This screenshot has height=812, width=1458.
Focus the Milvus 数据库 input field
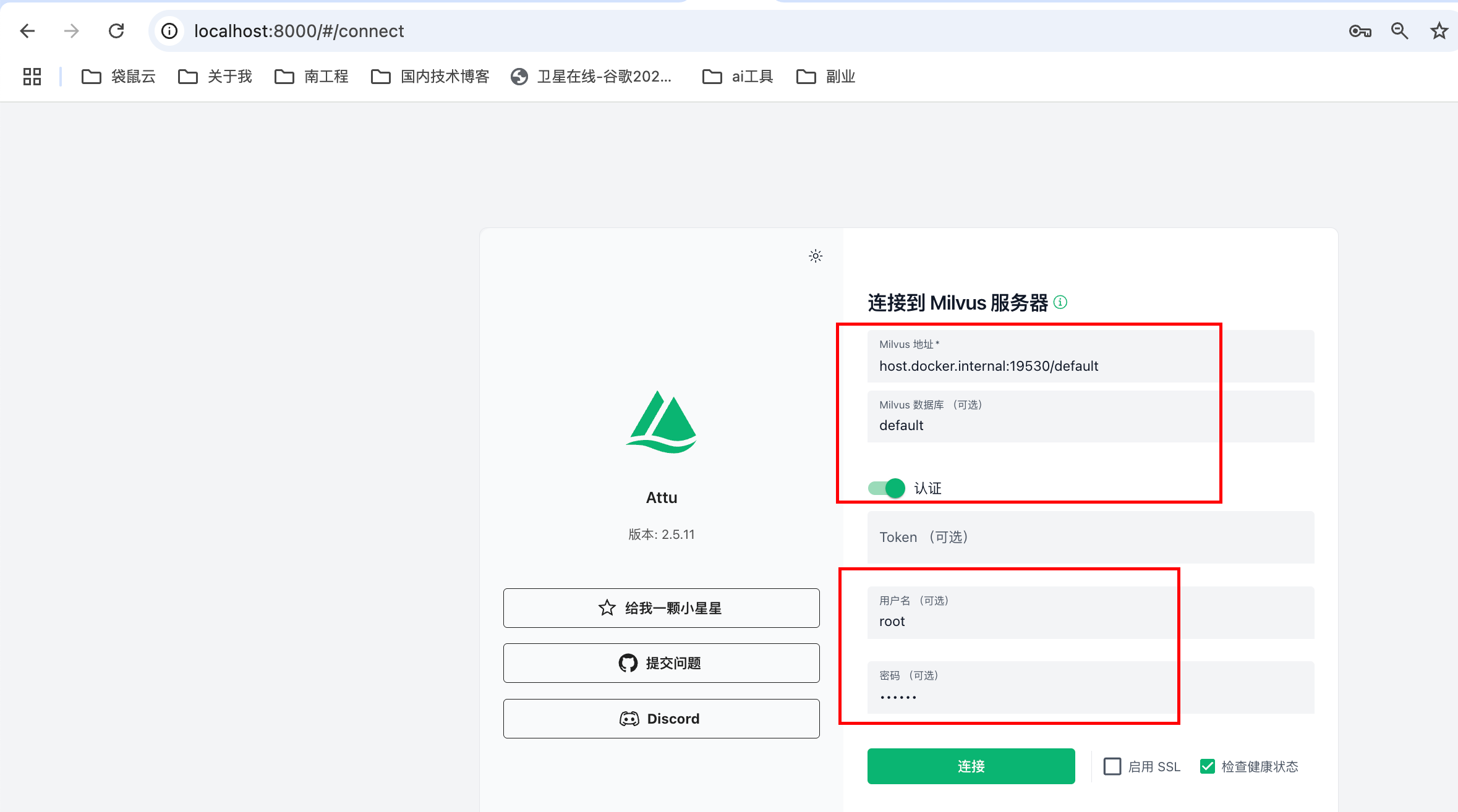coord(1091,416)
